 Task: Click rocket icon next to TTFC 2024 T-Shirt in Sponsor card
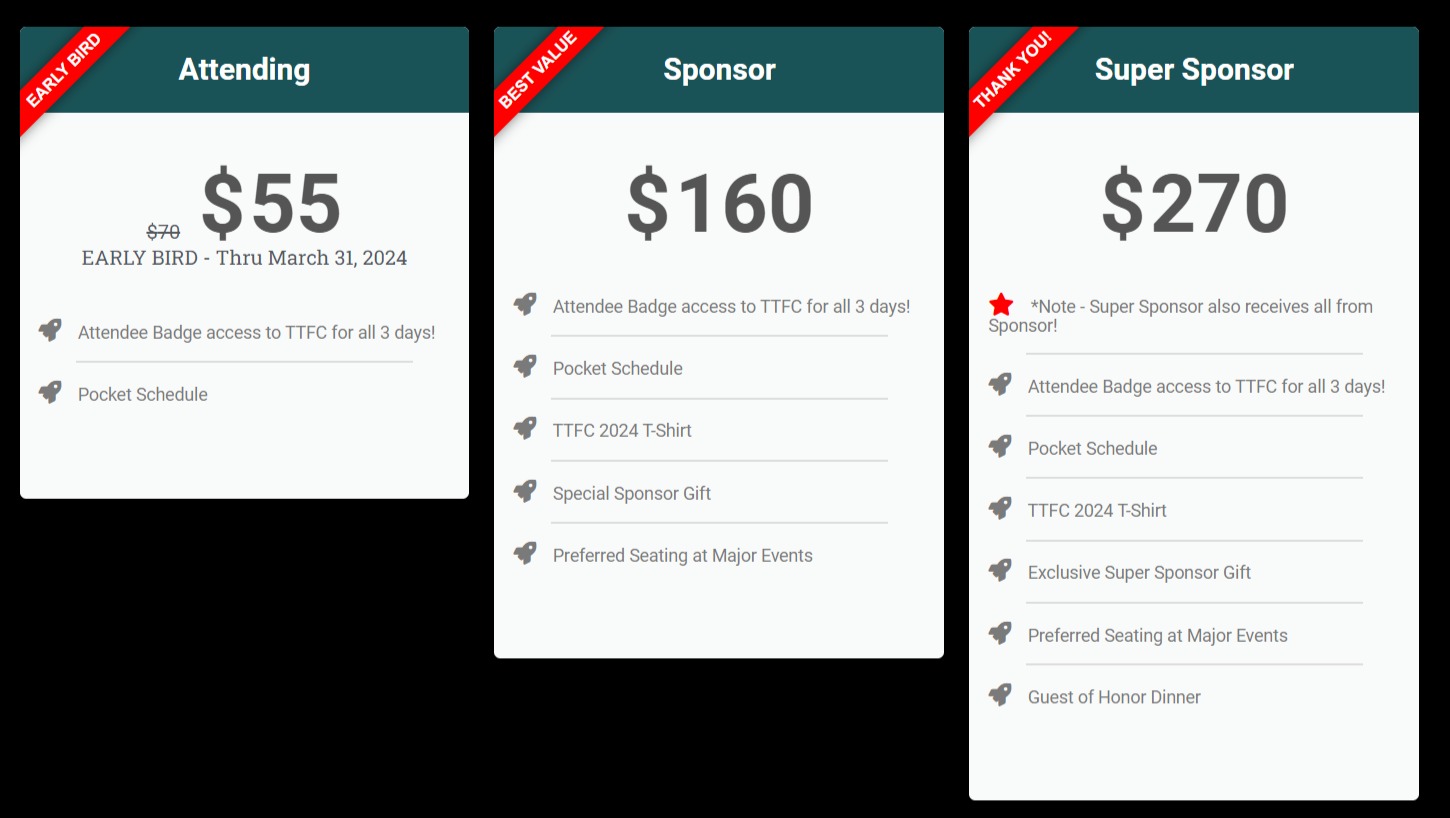pos(525,428)
